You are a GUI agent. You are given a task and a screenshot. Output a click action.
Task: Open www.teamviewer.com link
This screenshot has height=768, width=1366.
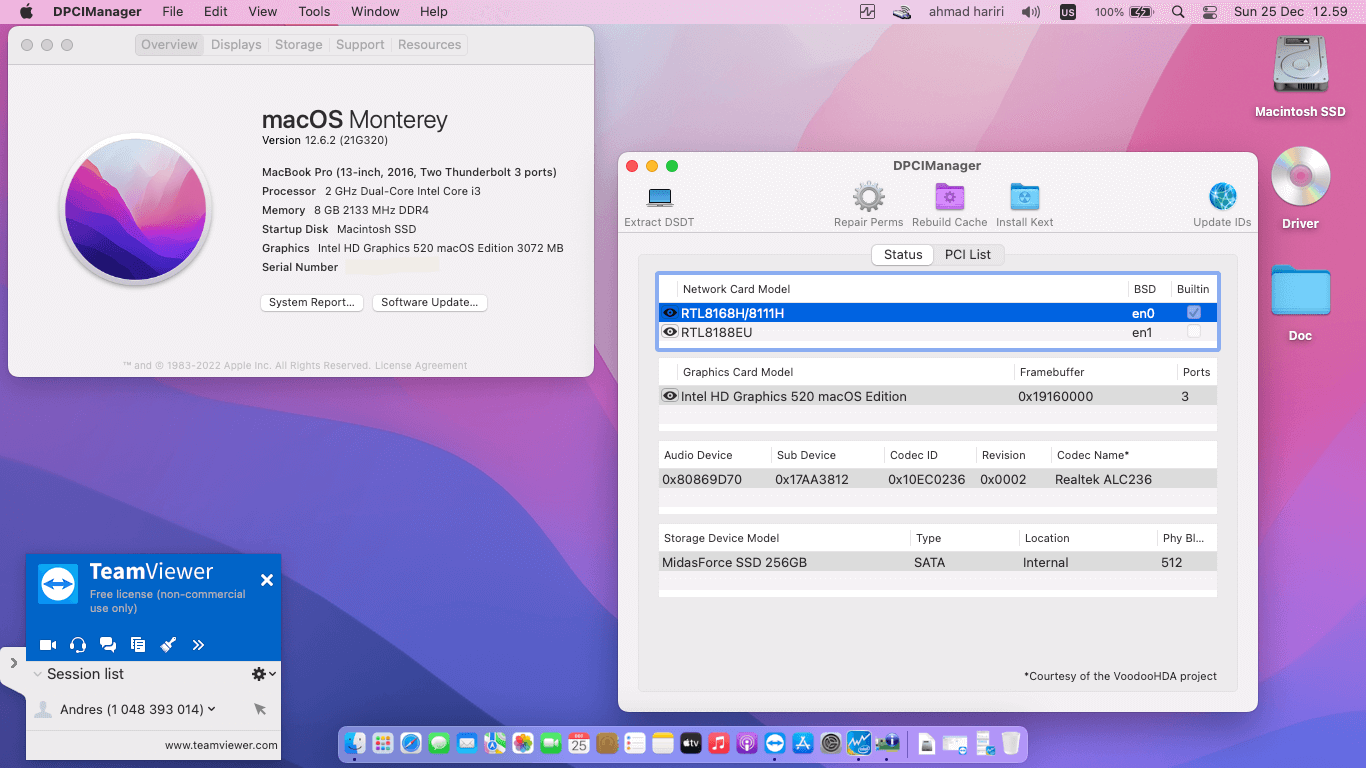(221, 745)
